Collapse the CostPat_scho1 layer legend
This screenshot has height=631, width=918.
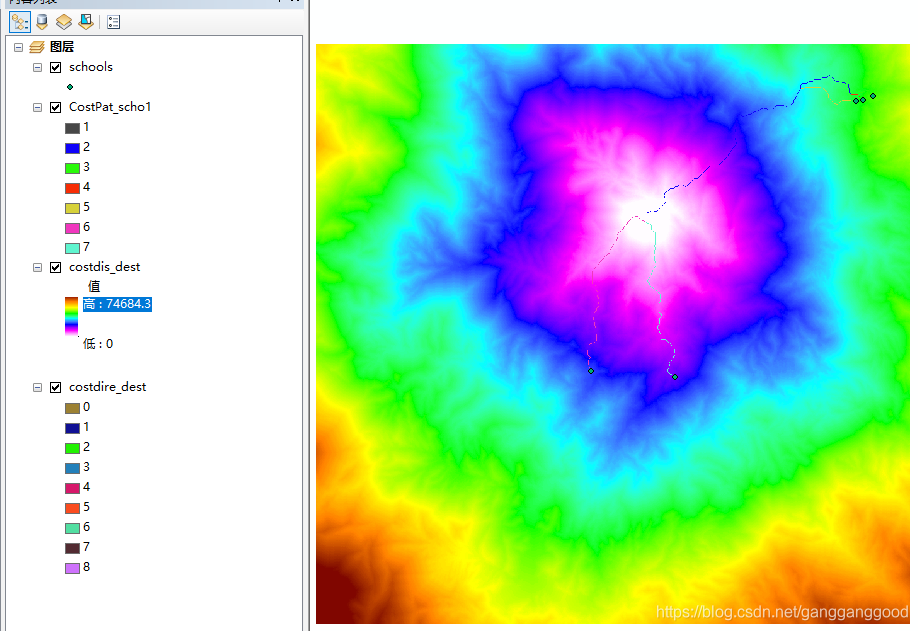(37, 108)
